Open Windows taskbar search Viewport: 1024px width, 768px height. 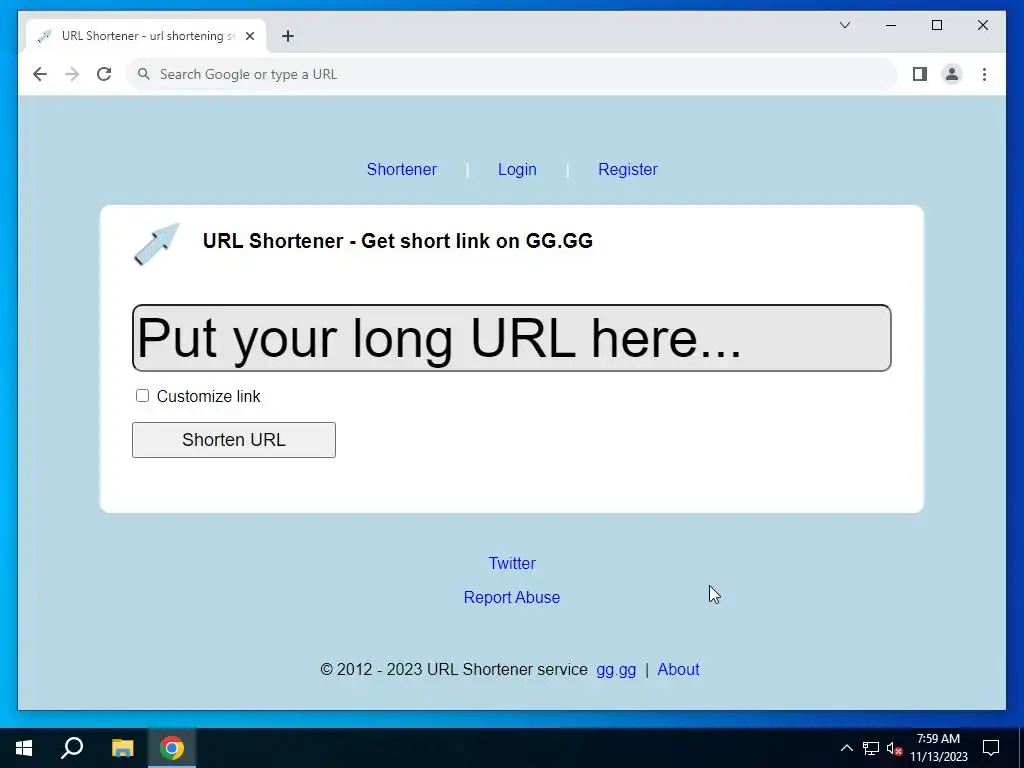[72, 748]
